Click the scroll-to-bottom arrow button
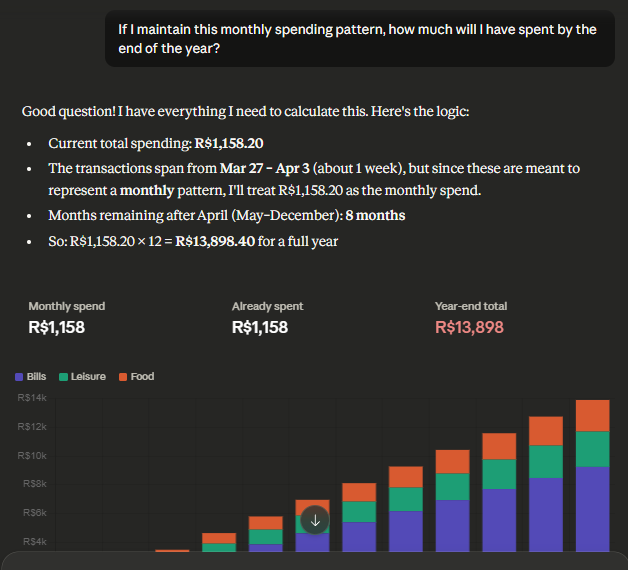Viewport: 628px width, 570px height. (315, 520)
